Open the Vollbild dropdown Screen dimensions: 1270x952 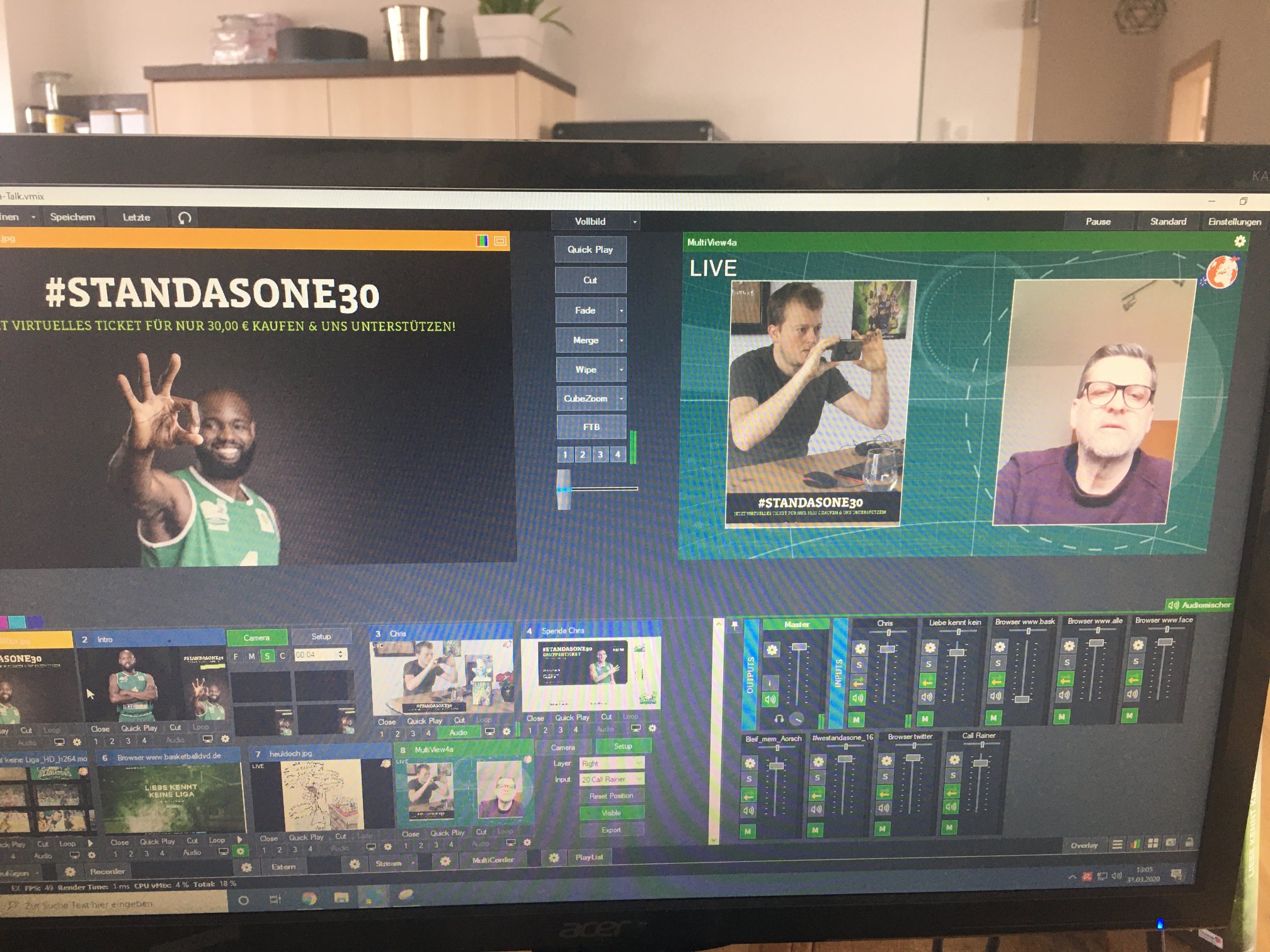tap(634, 222)
